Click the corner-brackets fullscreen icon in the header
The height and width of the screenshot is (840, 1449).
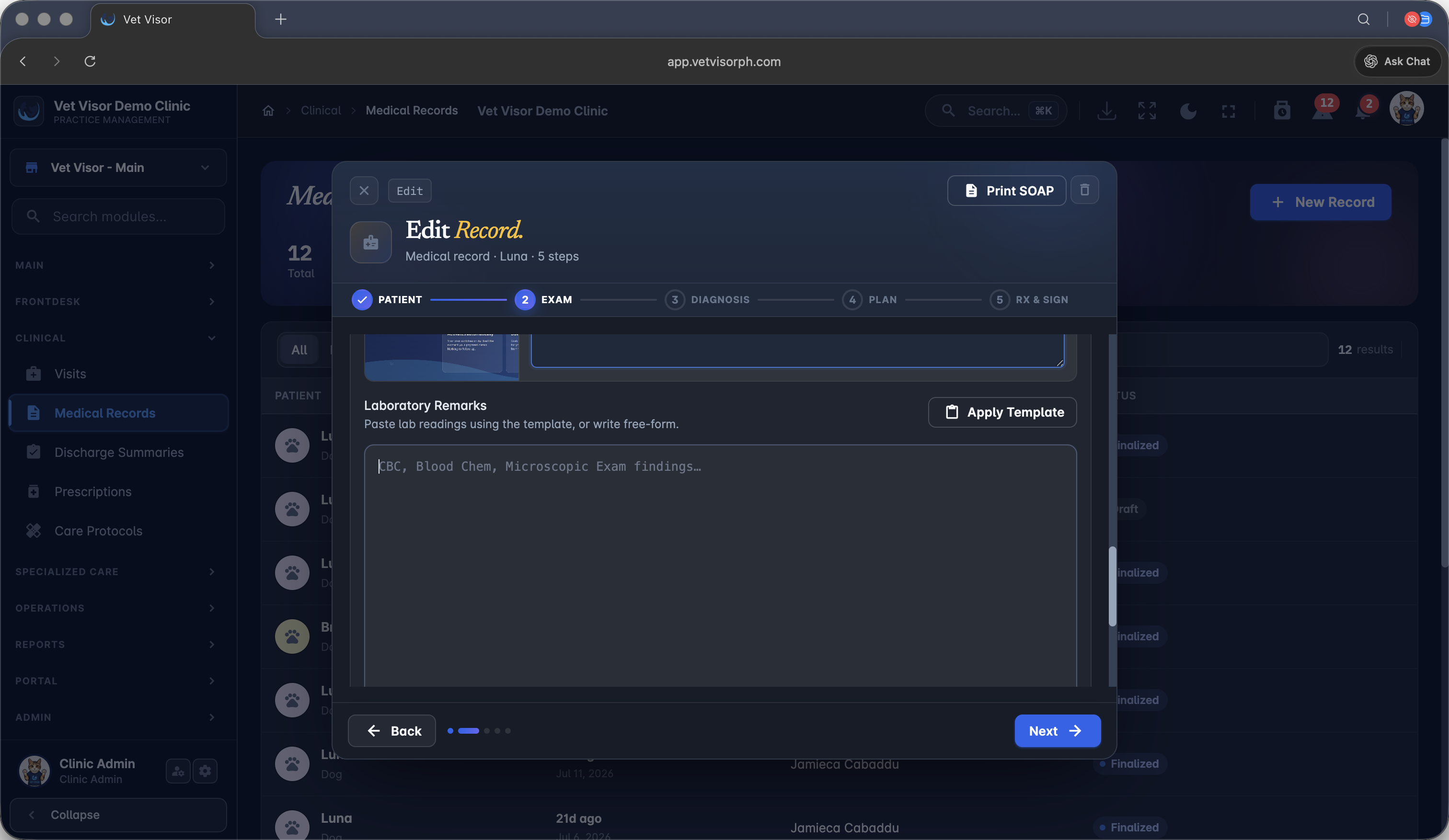1228,111
